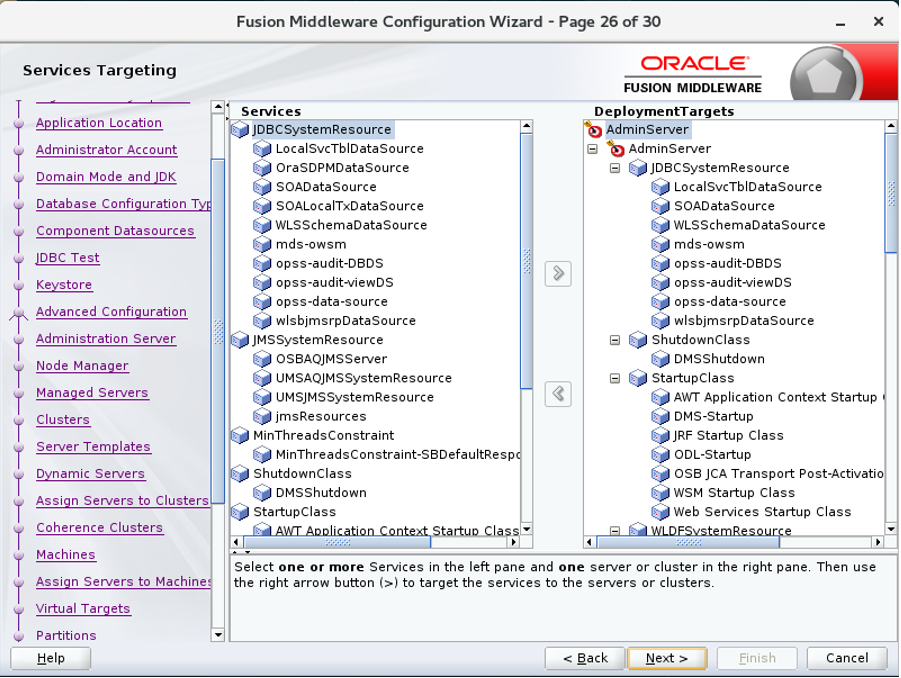Target selected services with the right arrow button
The image size is (901, 678).
tap(558, 273)
